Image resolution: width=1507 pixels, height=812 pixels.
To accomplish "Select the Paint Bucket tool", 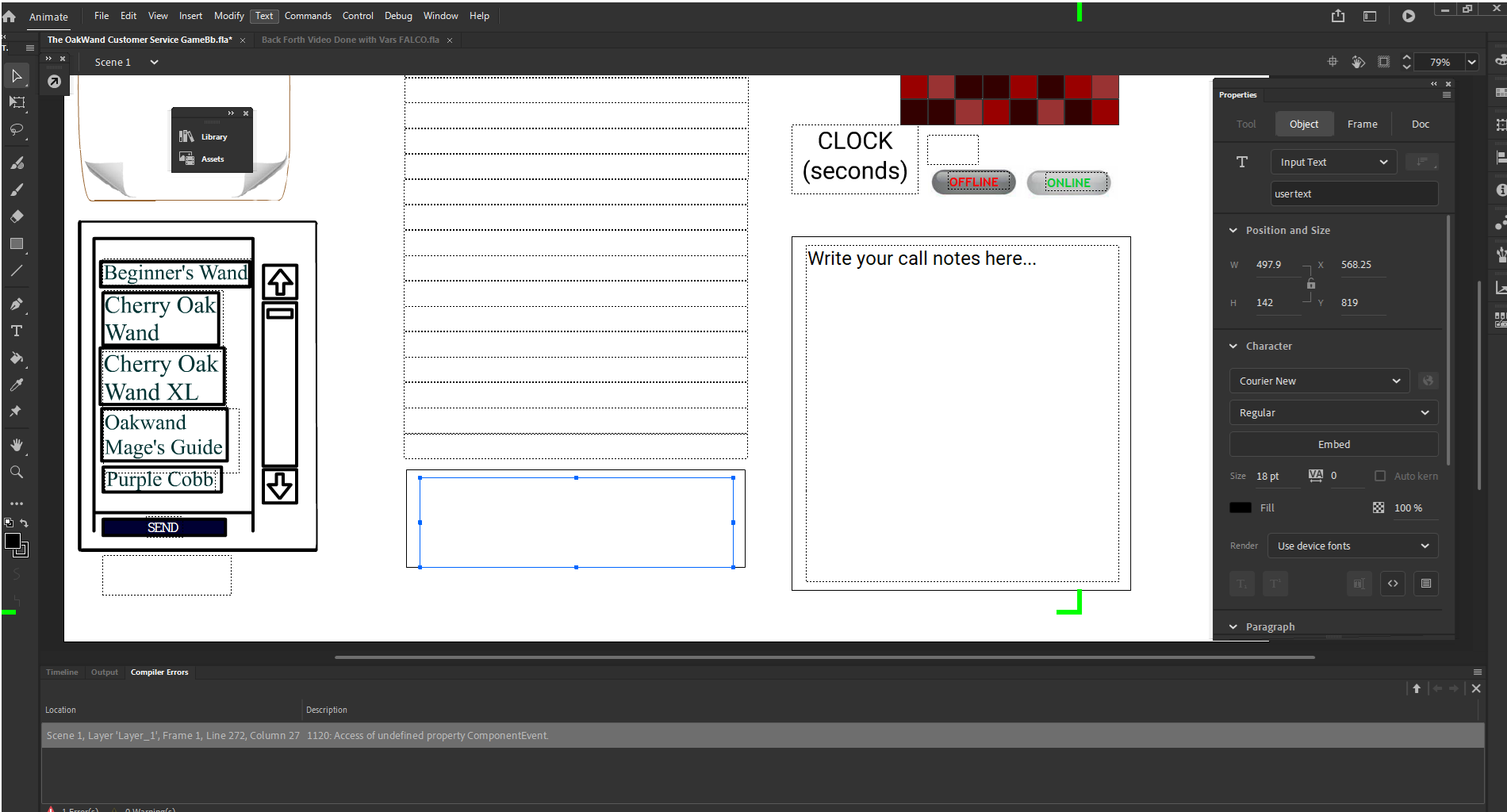I will click(x=16, y=358).
